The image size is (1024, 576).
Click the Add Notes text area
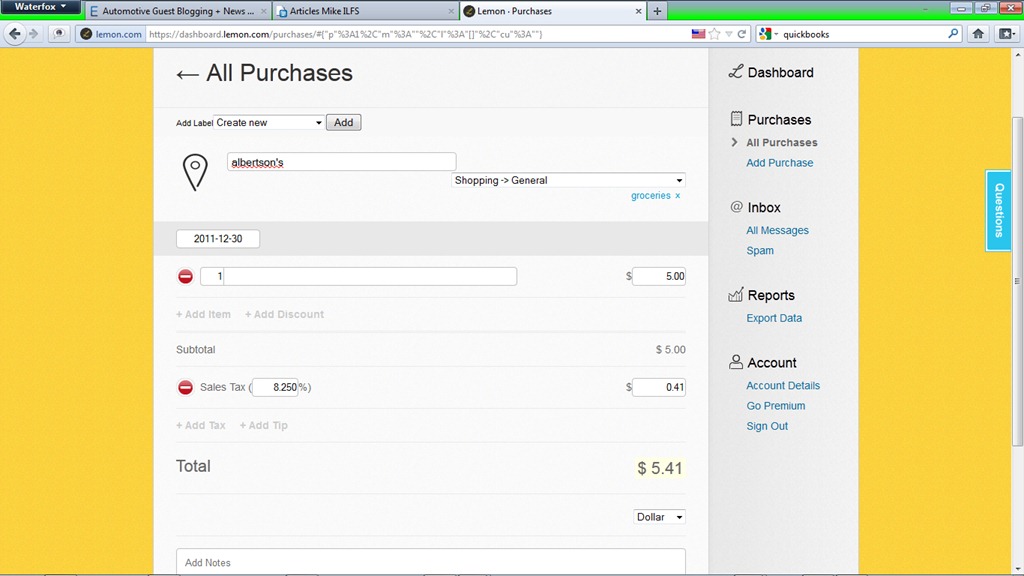click(x=430, y=562)
